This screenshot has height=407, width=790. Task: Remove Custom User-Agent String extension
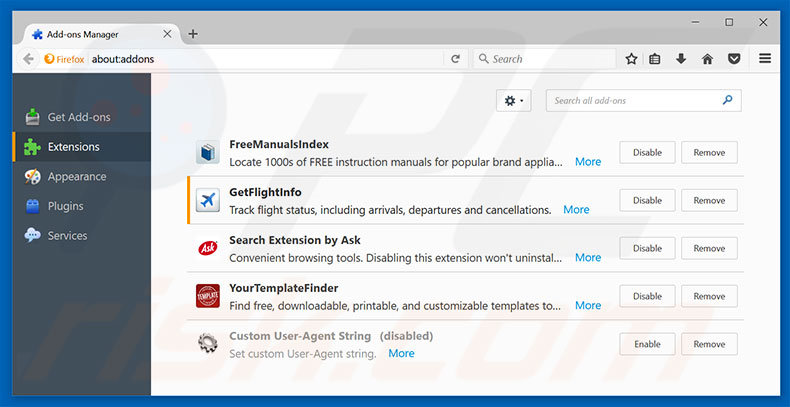point(709,344)
